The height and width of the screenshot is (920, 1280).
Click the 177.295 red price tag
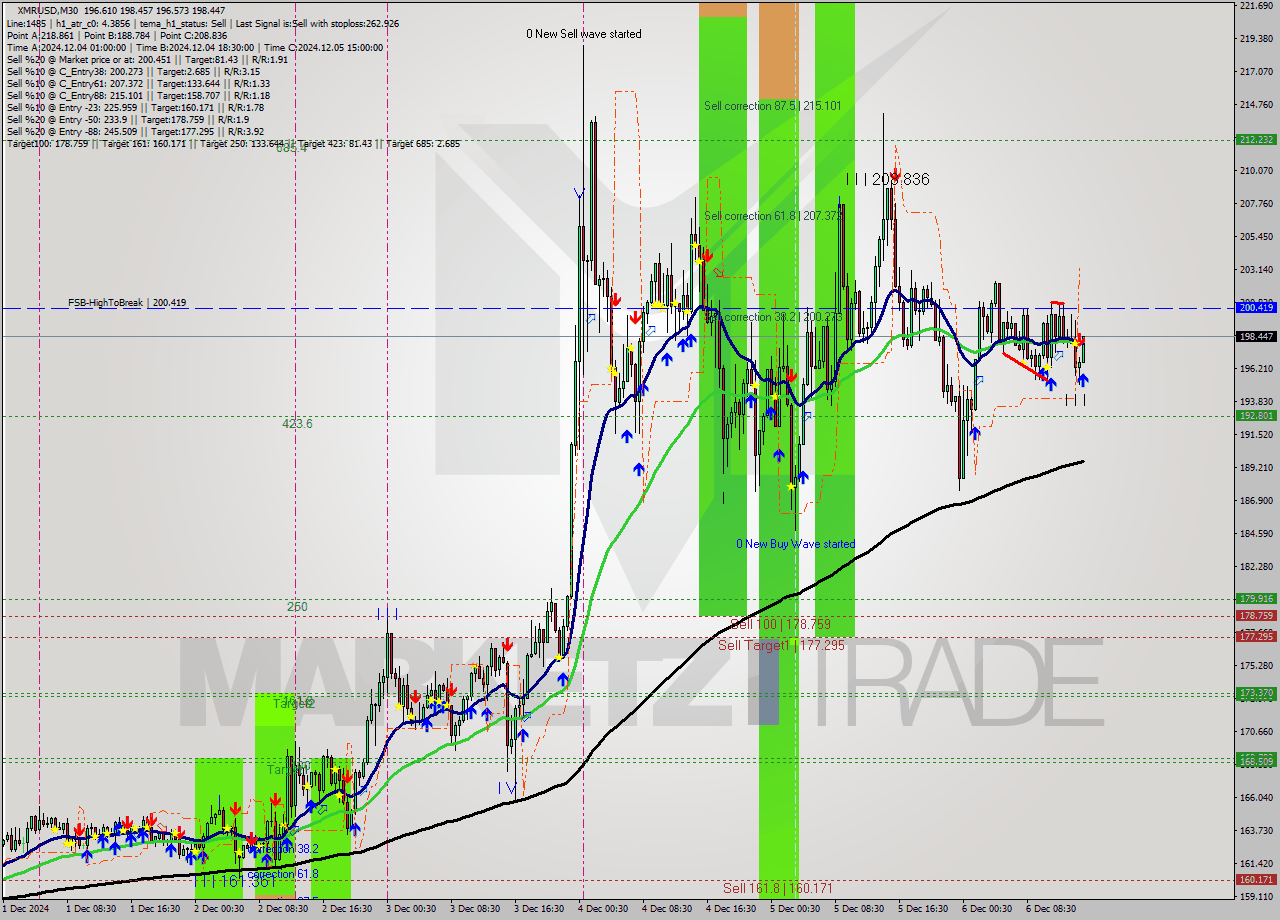[1256, 637]
